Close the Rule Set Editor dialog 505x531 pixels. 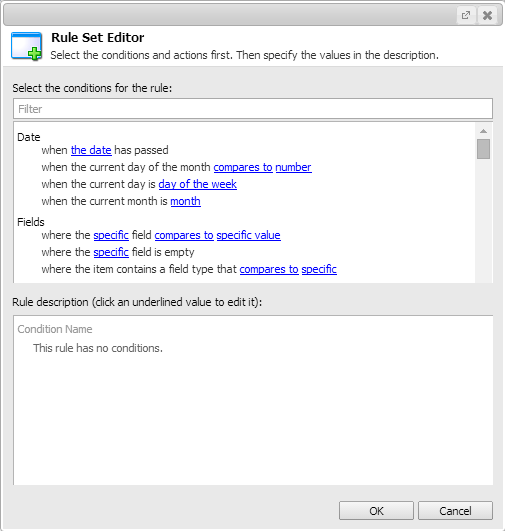coord(487,15)
